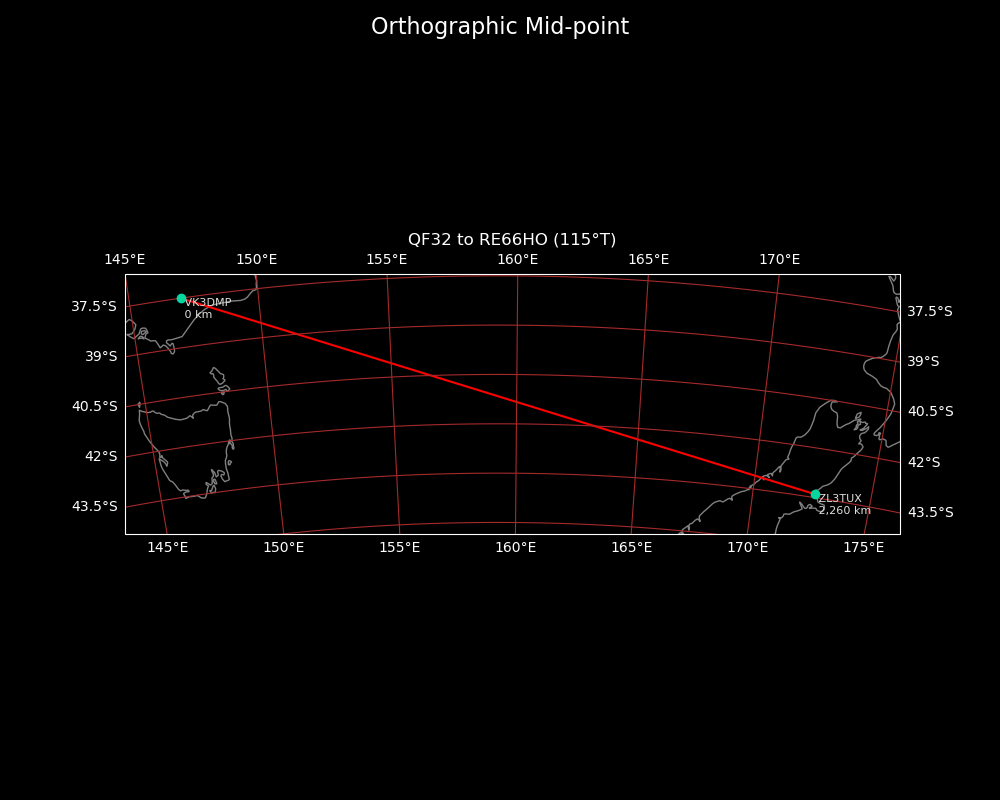Click the 37.5°S label on left axis
Viewport: 1000px width, 800px height.
94,306
